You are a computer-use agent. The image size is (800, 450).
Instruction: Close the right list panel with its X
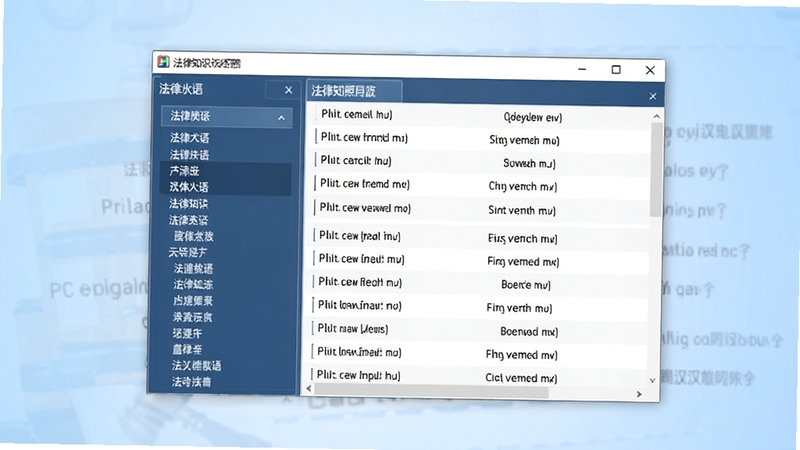click(x=653, y=96)
